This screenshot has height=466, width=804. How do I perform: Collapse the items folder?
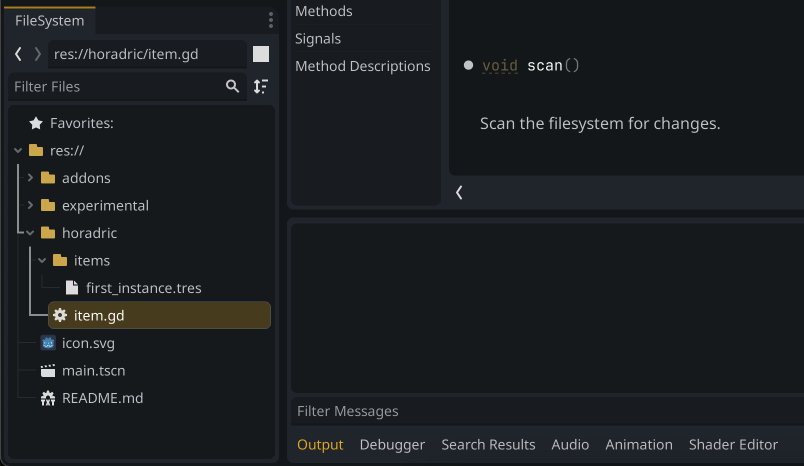[42, 260]
